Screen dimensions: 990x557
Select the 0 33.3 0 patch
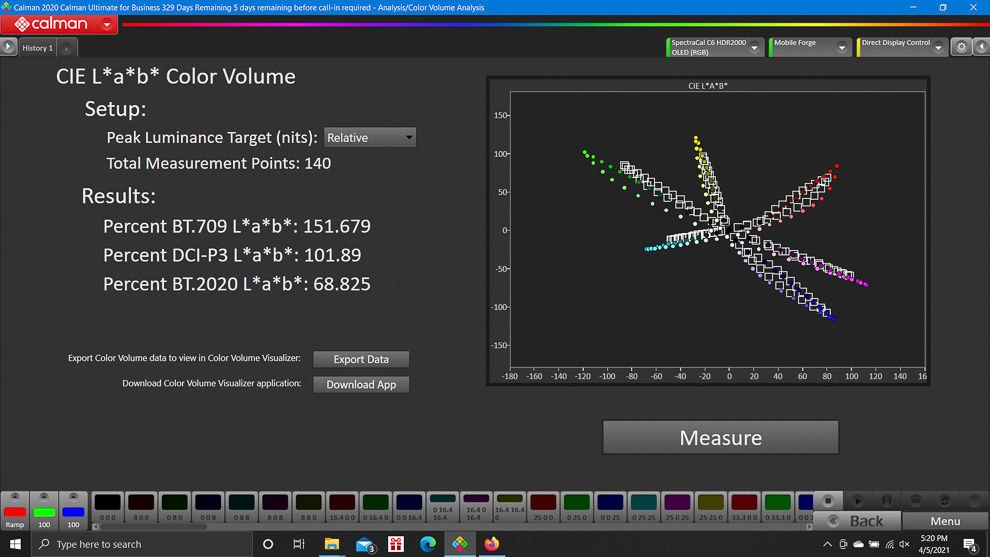click(x=777, y=507)
